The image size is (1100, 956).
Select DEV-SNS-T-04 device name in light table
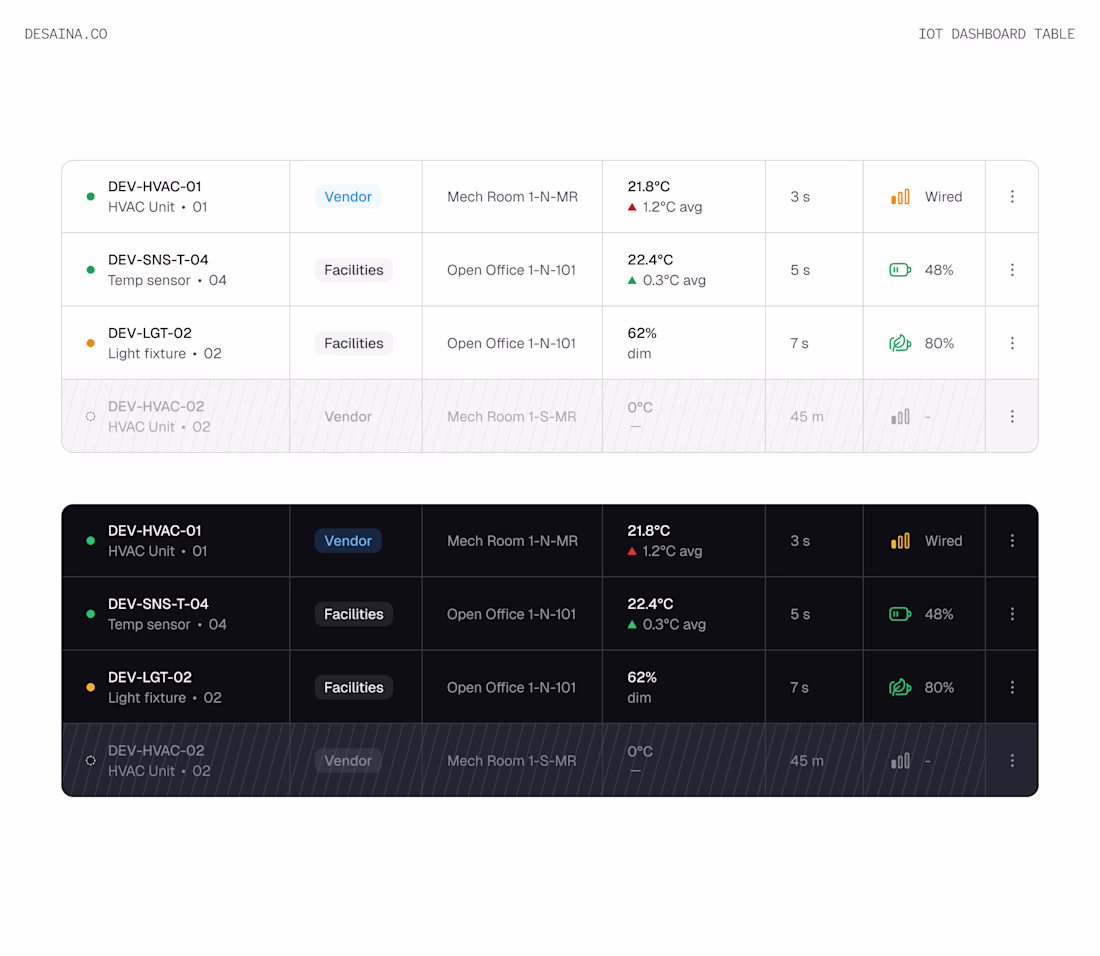point(158,260)
